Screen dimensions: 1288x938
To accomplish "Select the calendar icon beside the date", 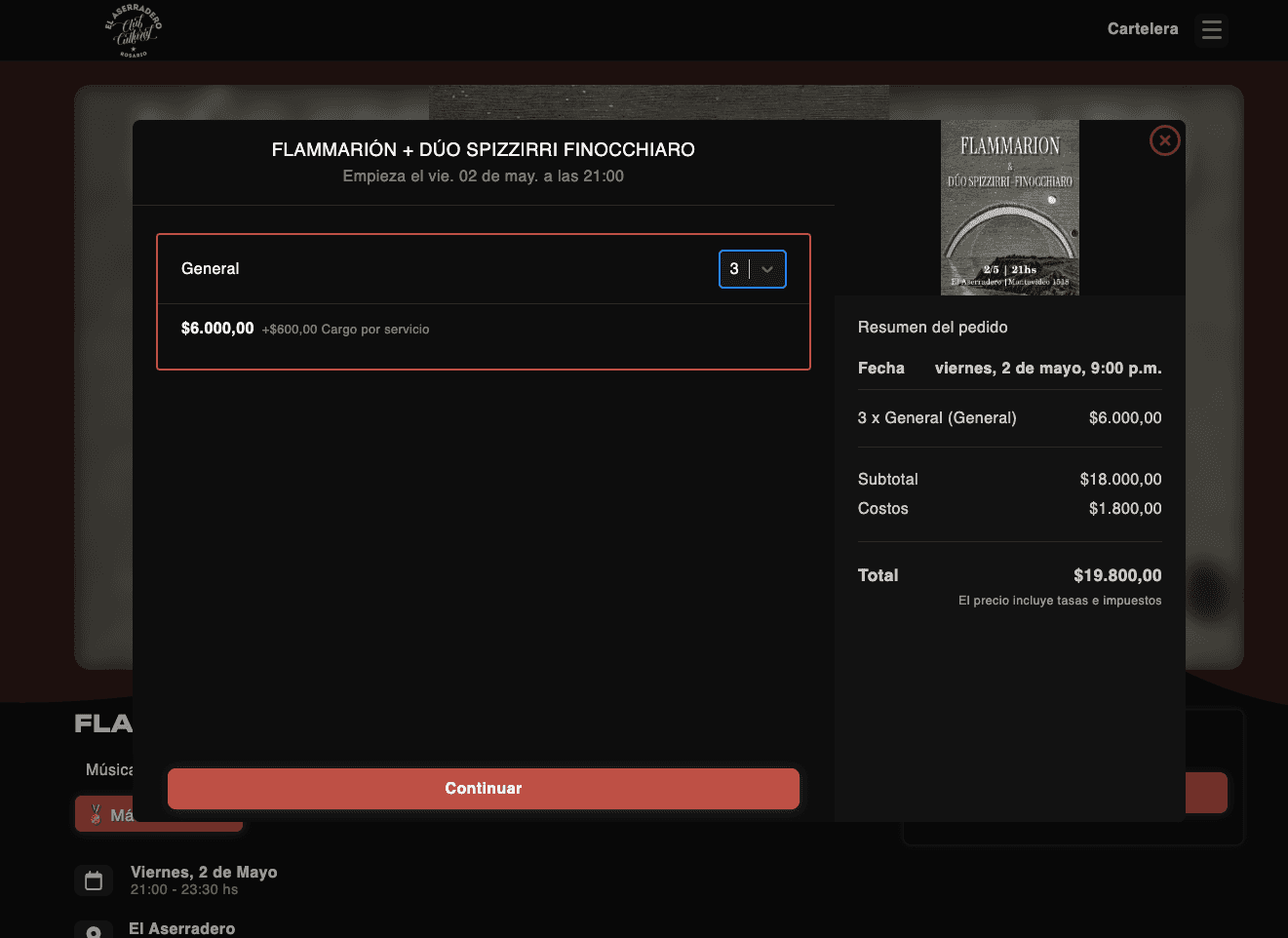I will point(94,879).
